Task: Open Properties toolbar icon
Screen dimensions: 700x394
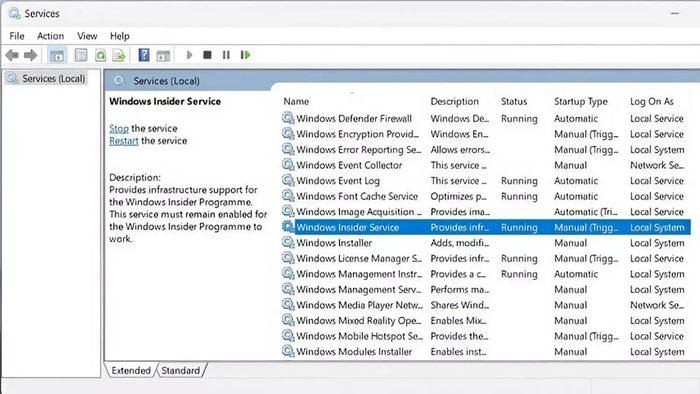Action: (x=81, y=55)
